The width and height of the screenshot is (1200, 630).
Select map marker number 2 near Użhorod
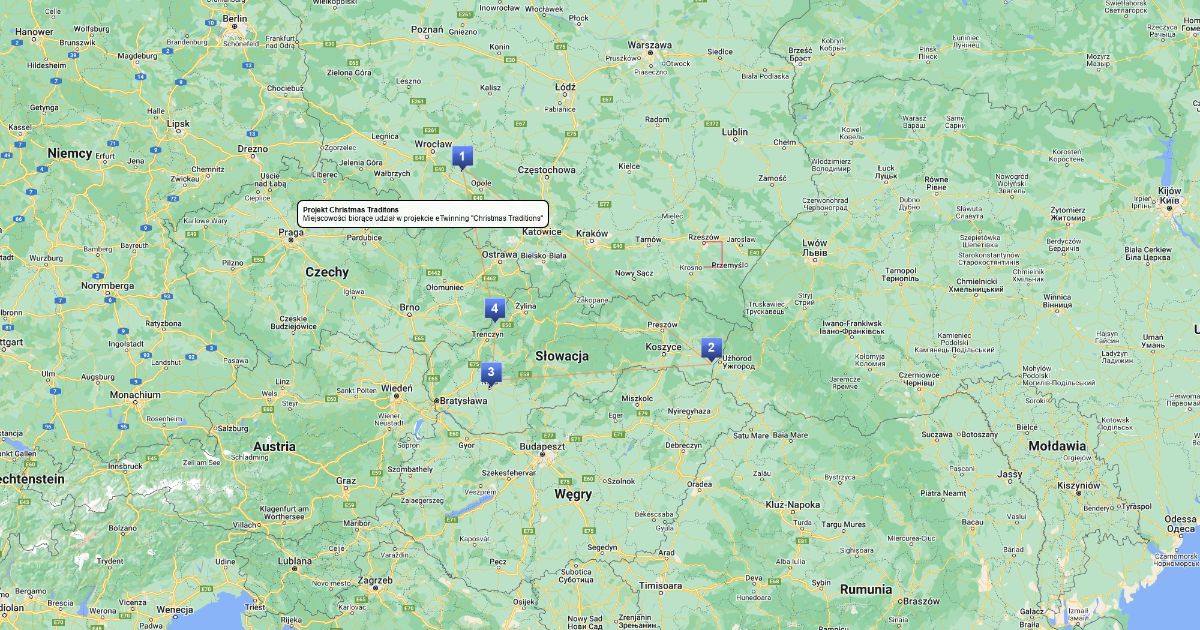(x=711, y=348)
